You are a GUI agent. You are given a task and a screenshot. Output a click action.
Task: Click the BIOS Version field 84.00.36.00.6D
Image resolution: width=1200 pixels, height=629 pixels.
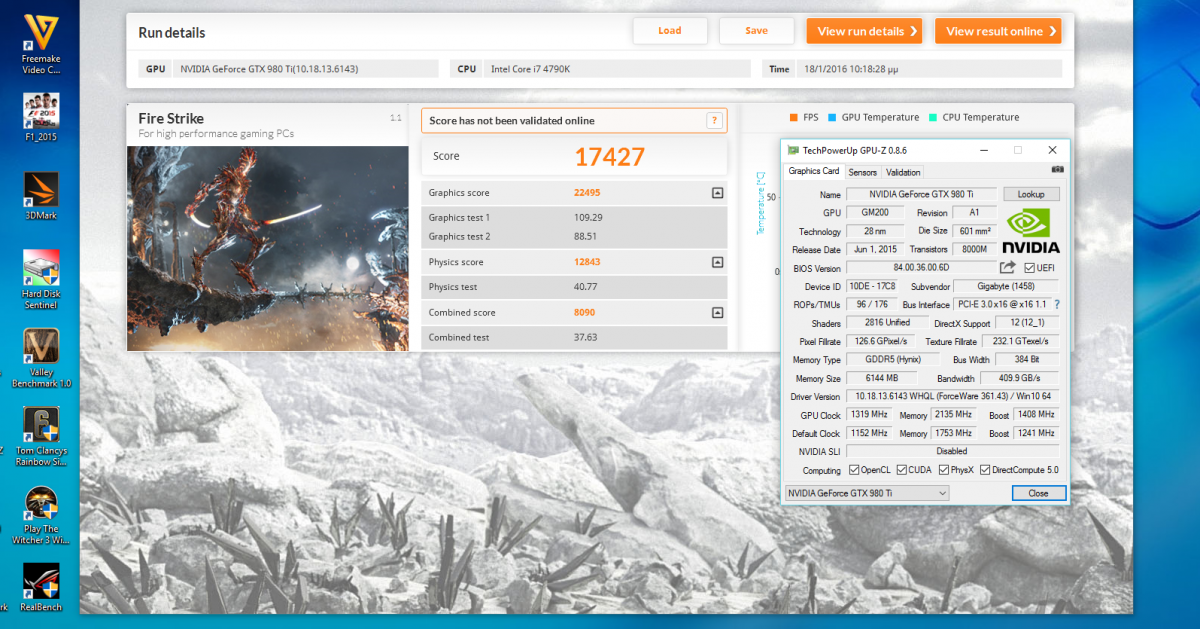(920, 268)
